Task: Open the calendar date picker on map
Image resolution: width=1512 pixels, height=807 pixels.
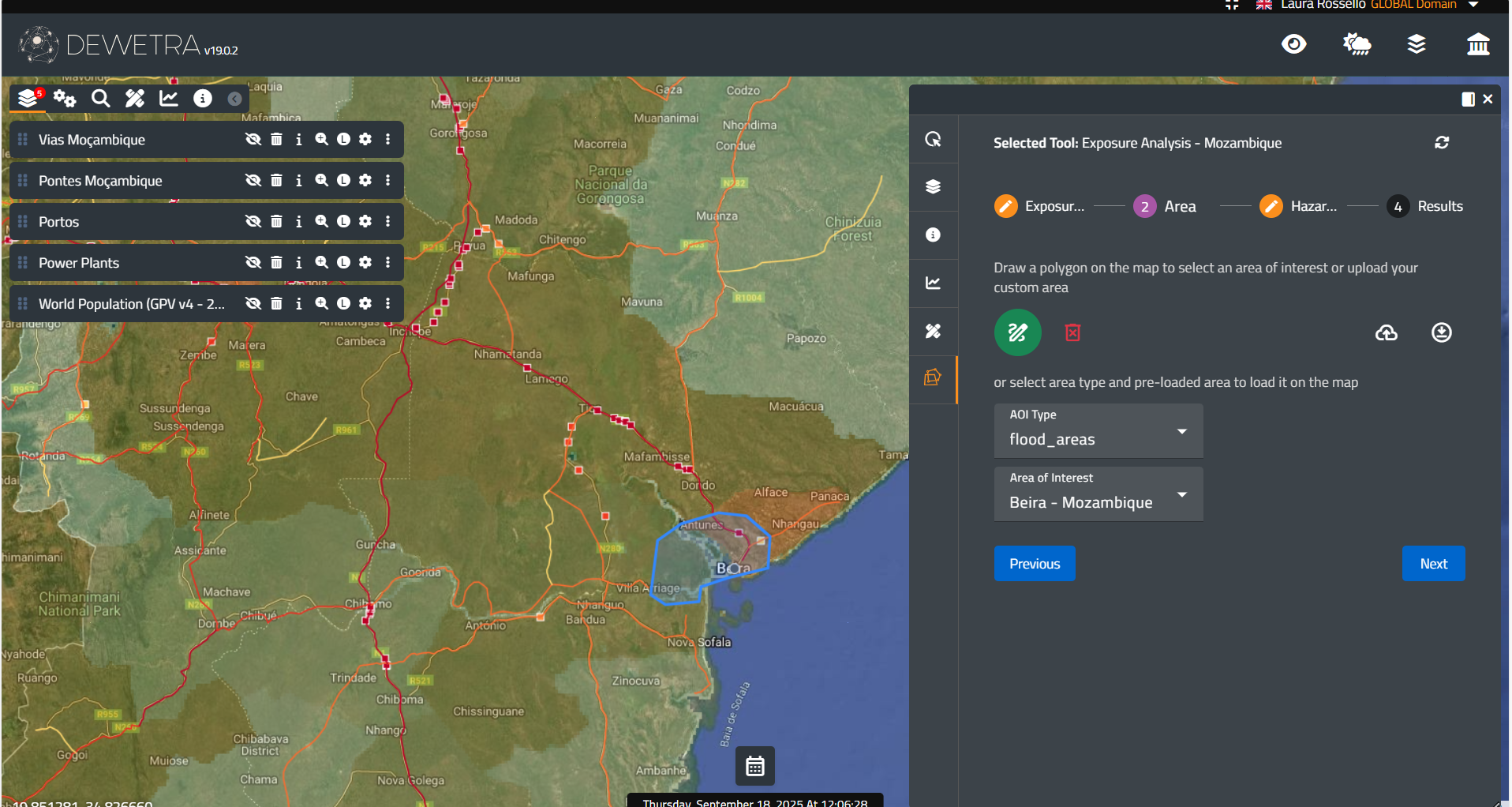Action: click(x=754, y=766)
